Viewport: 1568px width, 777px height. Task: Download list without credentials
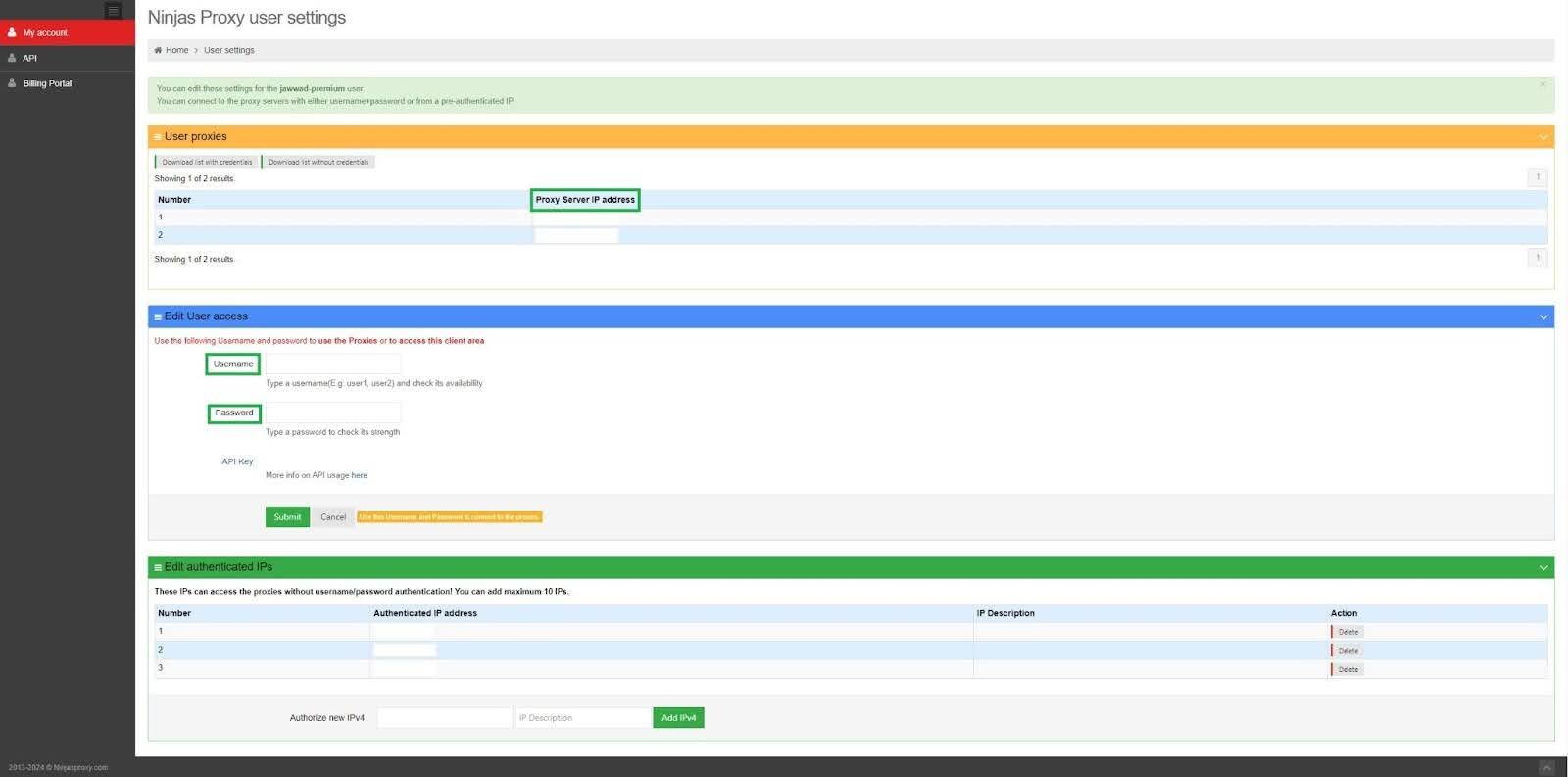click(318, 162)
